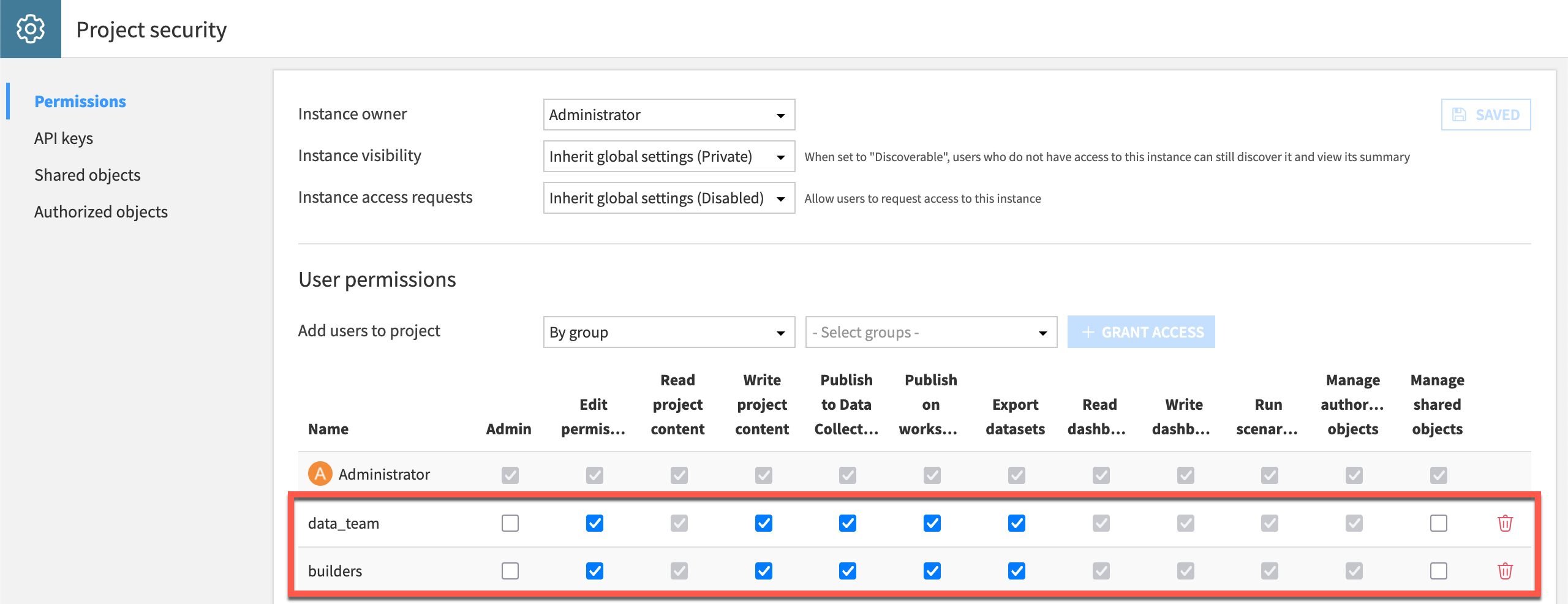
Task: Click the builders group name
Action: 335,571
